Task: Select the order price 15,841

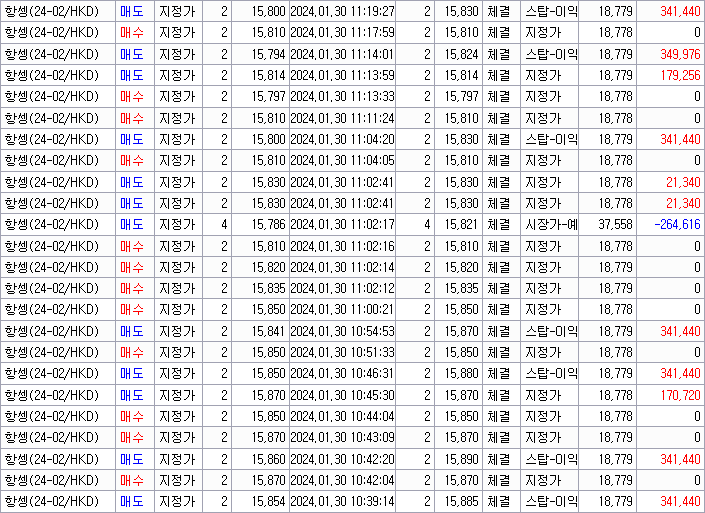Action: click(268, 331)
